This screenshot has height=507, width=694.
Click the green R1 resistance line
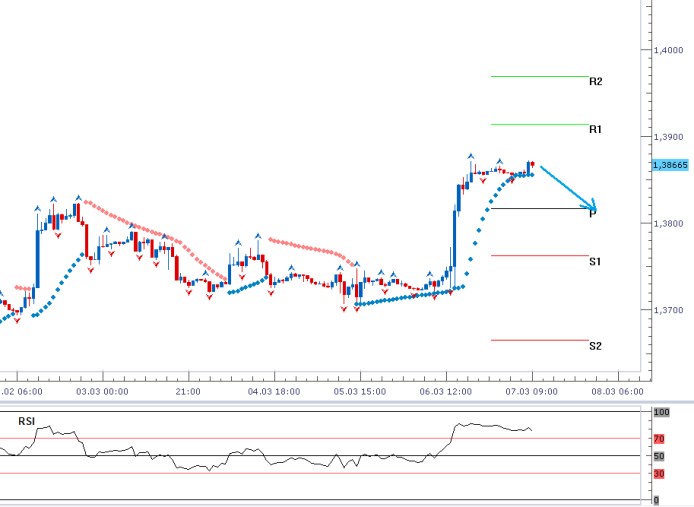[540, 124]
